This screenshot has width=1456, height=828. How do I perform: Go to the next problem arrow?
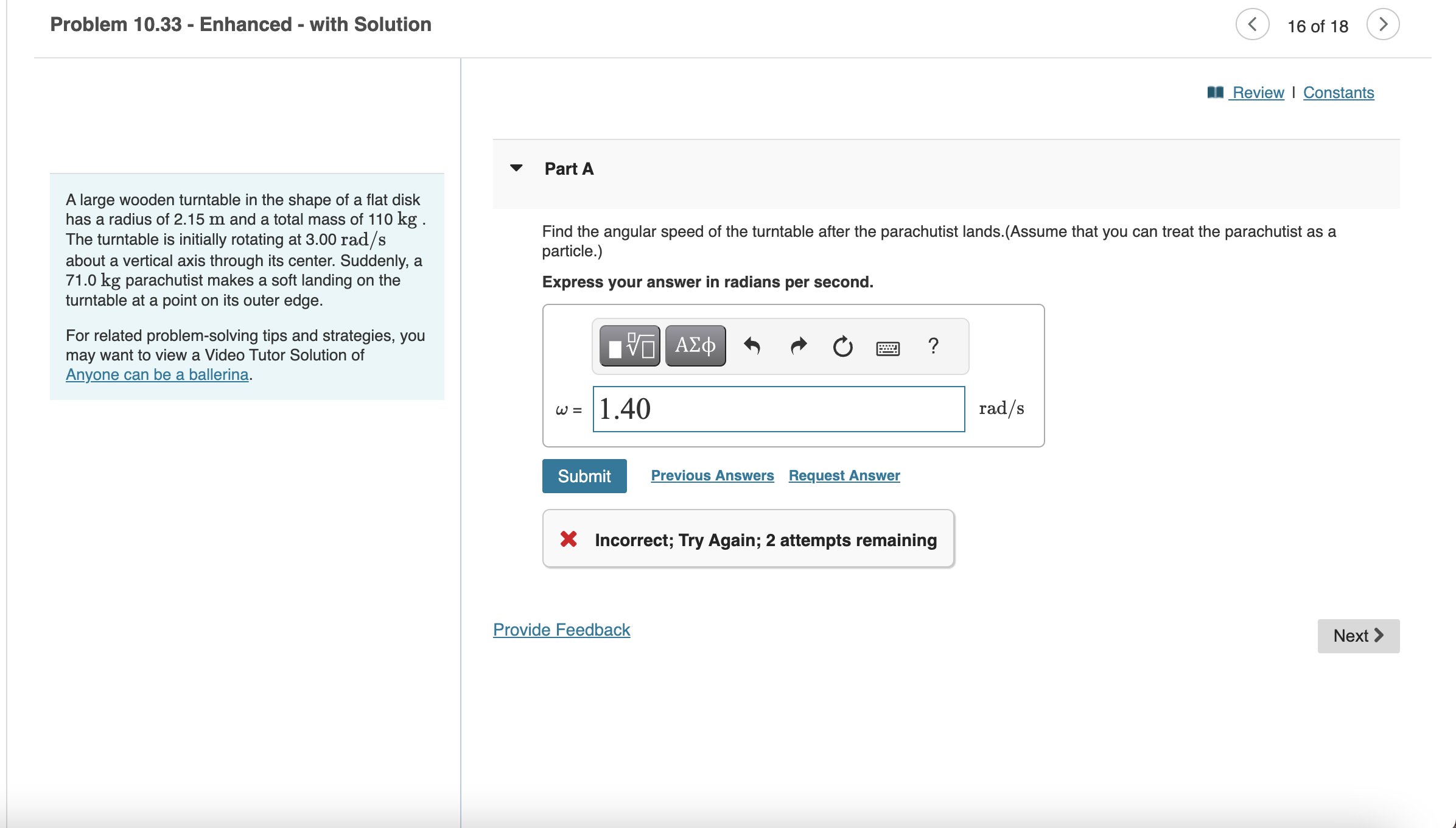tap(1383, 24)
